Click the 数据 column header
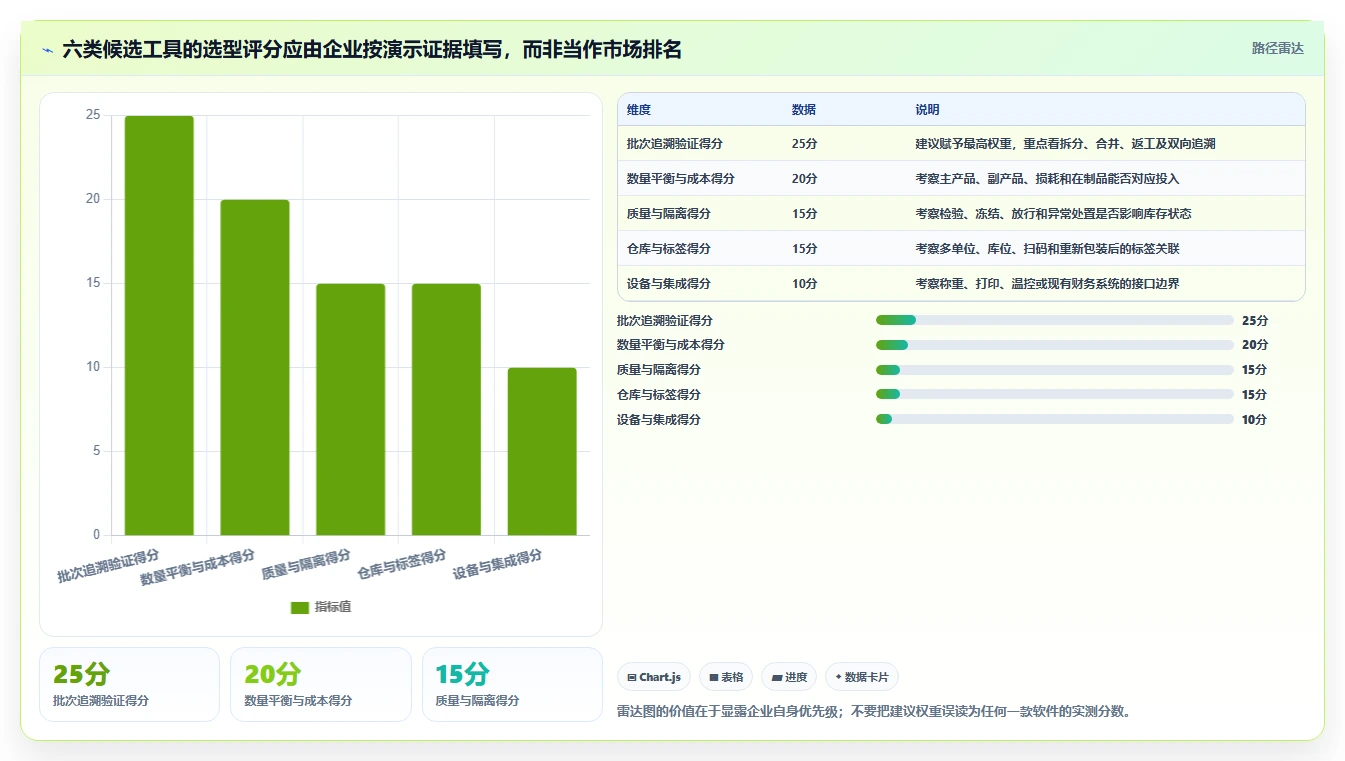The image size is (1345, 761). [x=804, y=110]
